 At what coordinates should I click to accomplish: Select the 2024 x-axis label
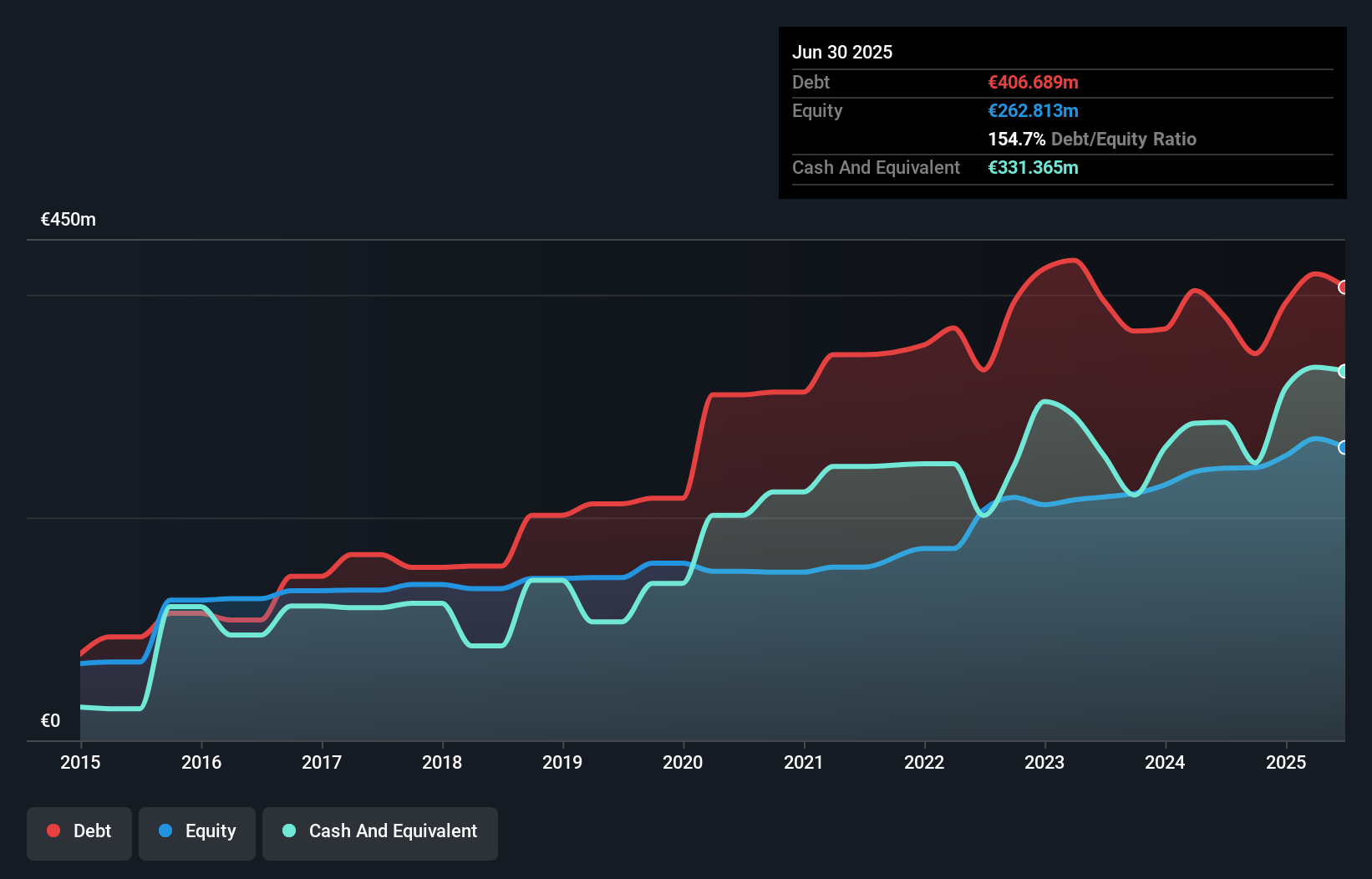click(x=1165, y=762)
